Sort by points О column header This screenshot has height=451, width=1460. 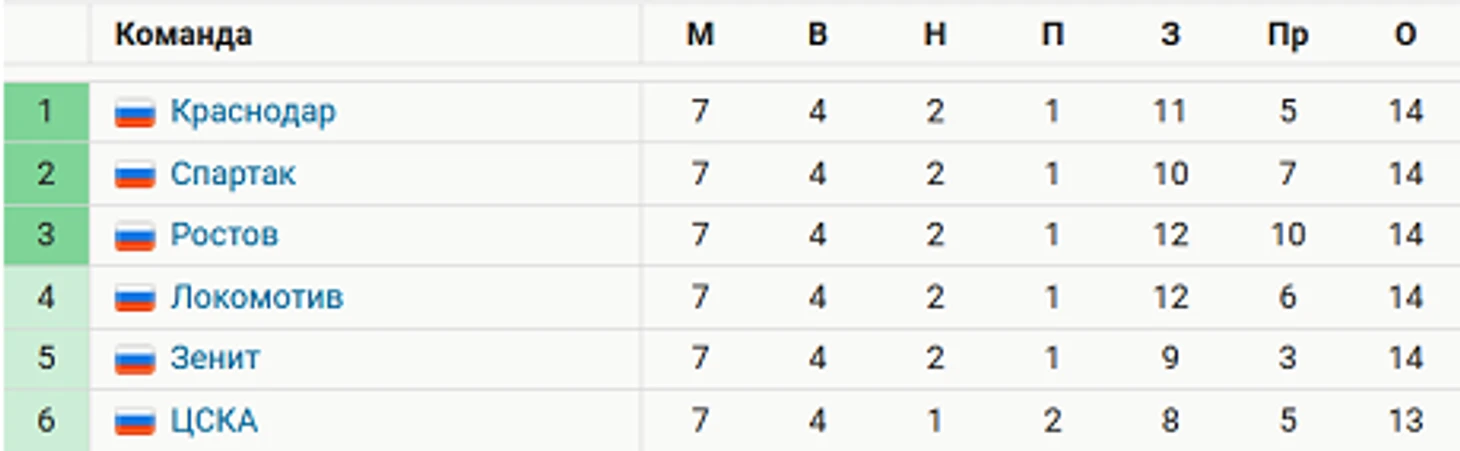[x=1405, y=35]
